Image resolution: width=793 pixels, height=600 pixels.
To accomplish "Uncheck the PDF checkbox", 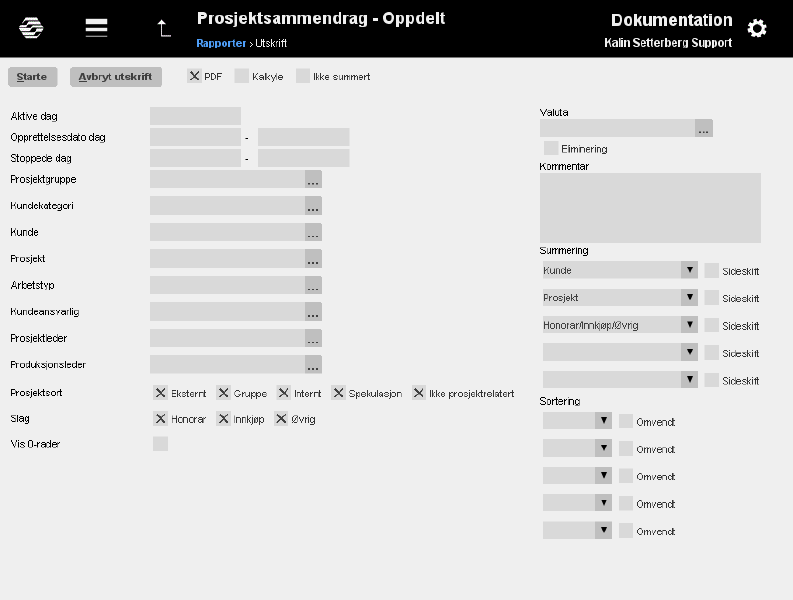I will [194, 76].
